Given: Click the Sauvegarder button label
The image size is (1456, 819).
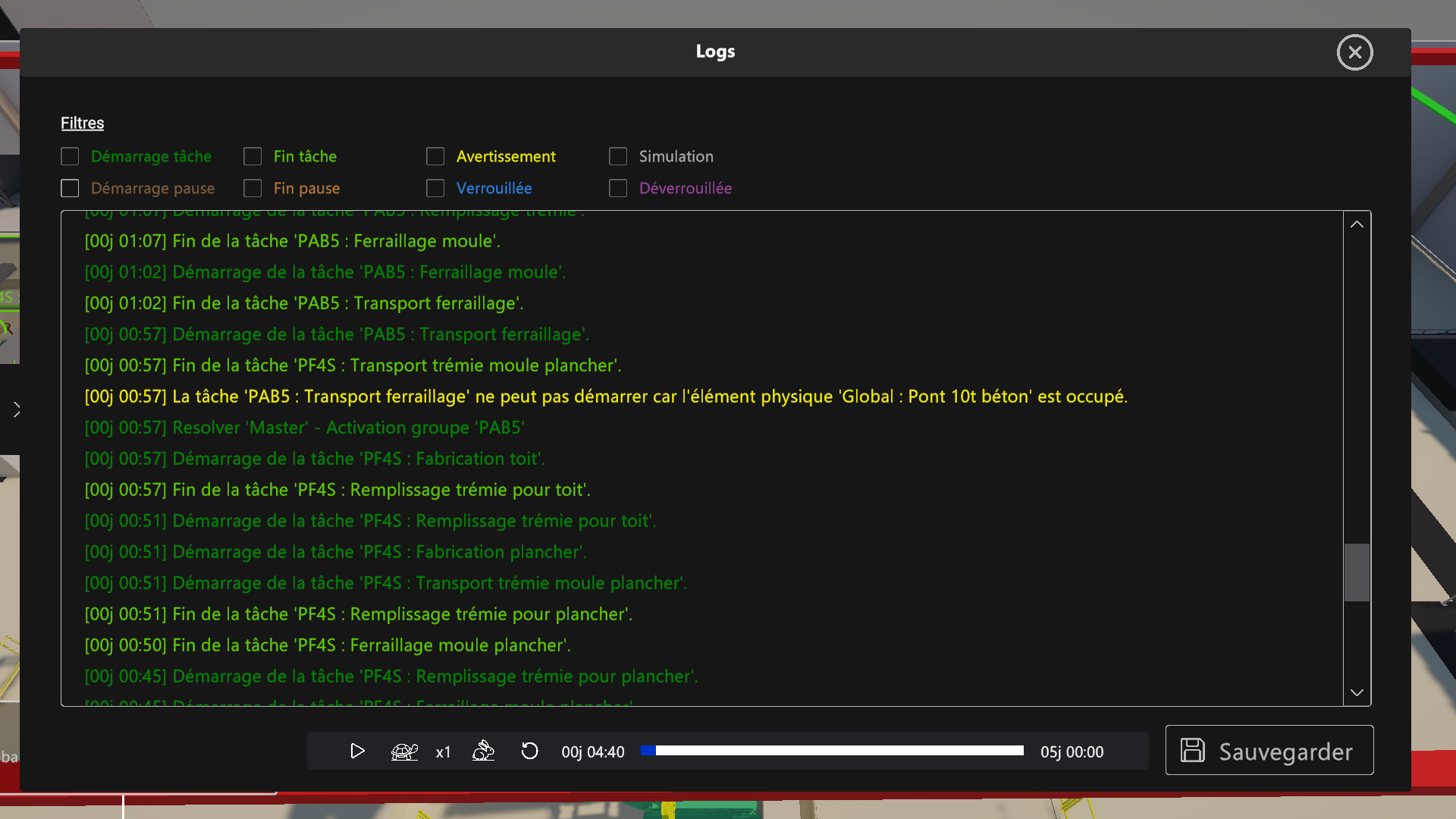Looking at the screenshot, I should [1285, 752].
